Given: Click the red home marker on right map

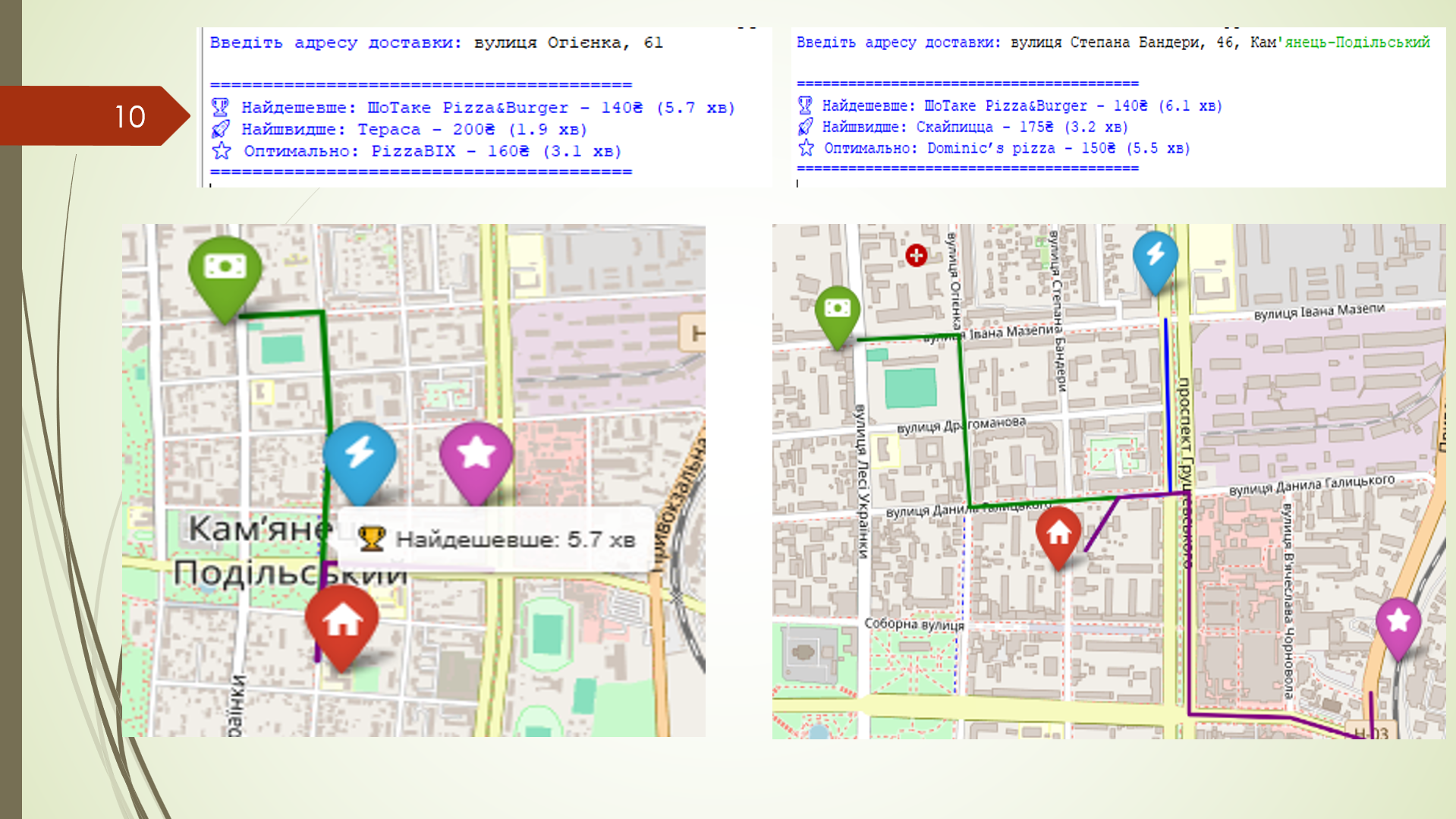Looking at the screenshot, I should [x=1058, y=537].
